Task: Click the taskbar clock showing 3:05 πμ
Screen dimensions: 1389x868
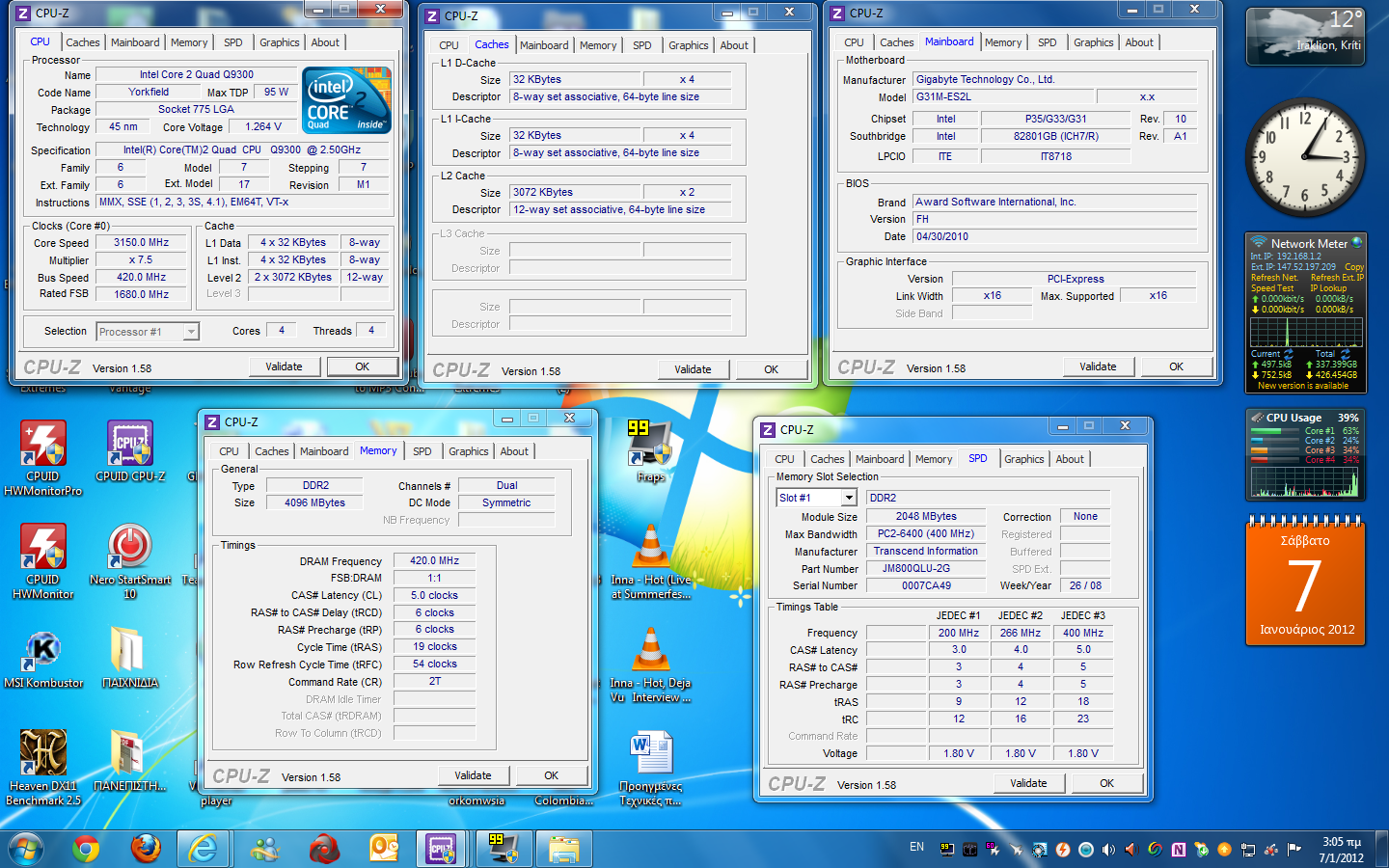Action: (1342, 850)
